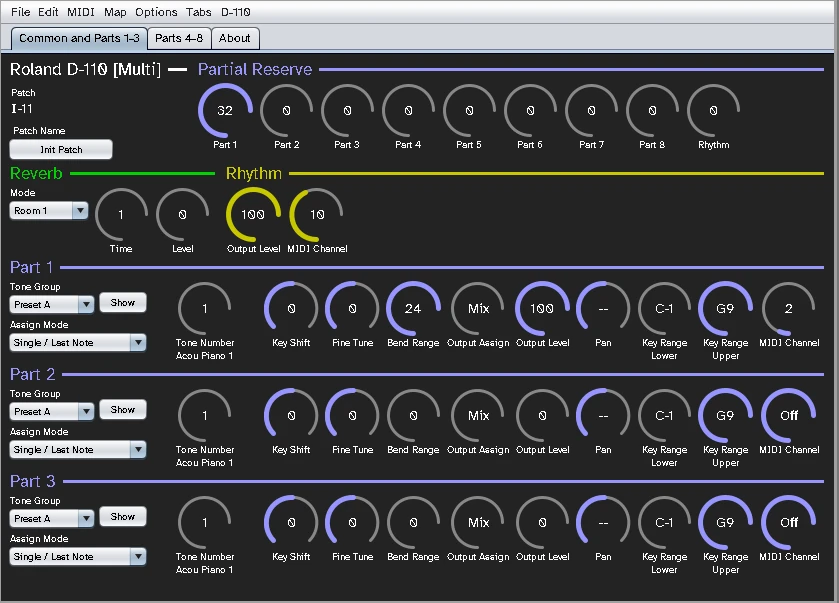Viewport: 839px width, 603px height.
Task: Open the Part 3 Tone Group dropdown
Action: tap(52, 518)
